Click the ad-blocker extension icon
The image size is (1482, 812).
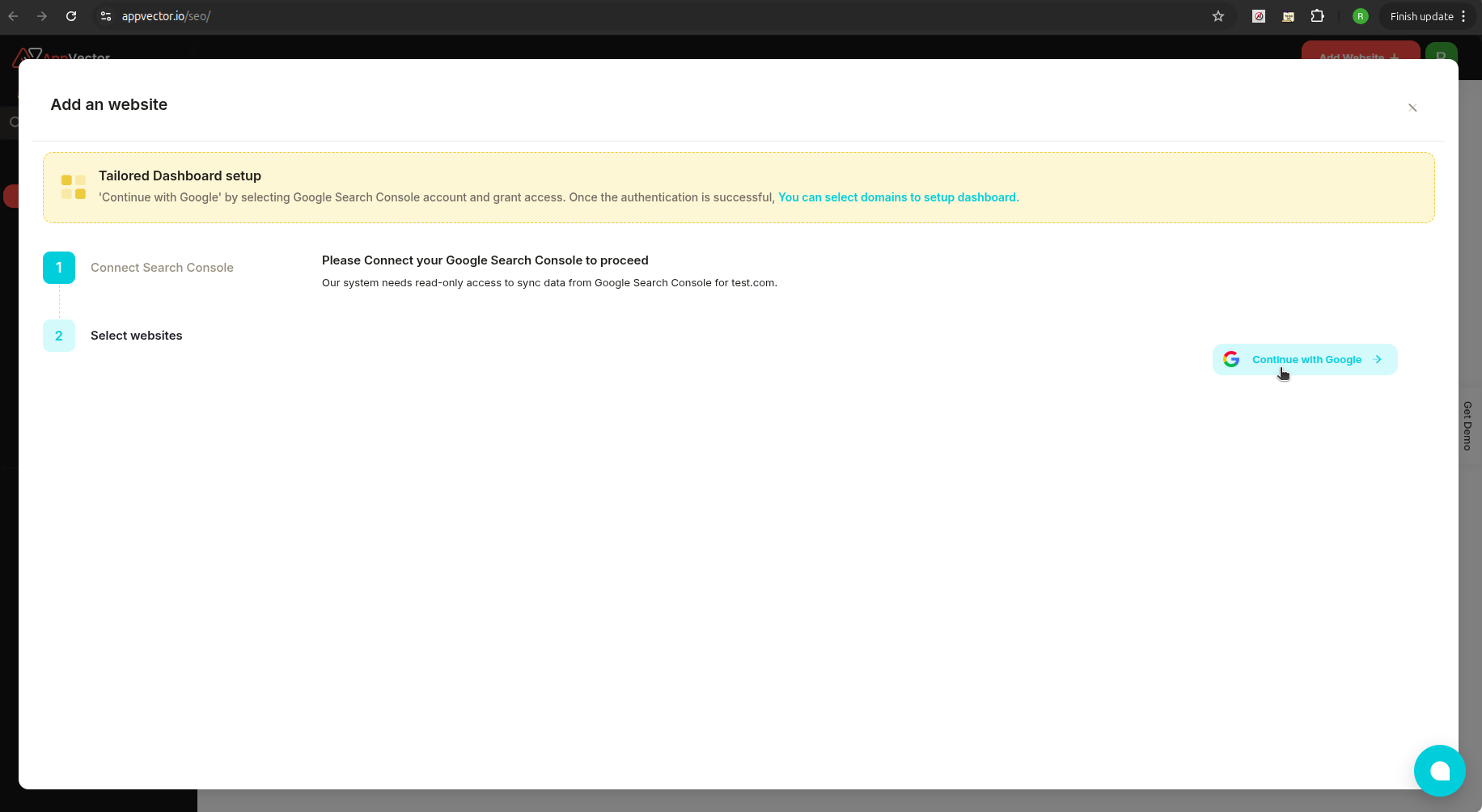click(x=1259, y=16)
